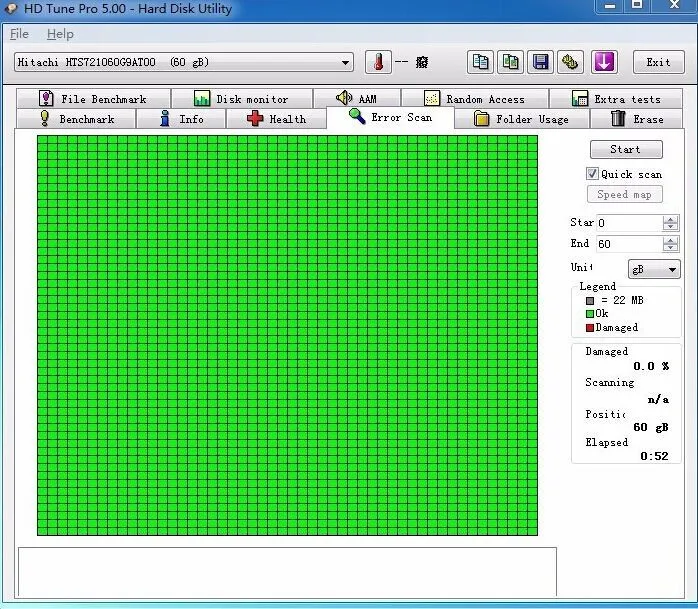This screenshot has height=609, width=698.
Task: Open options via wrench icon
Action: coord(570,62)
